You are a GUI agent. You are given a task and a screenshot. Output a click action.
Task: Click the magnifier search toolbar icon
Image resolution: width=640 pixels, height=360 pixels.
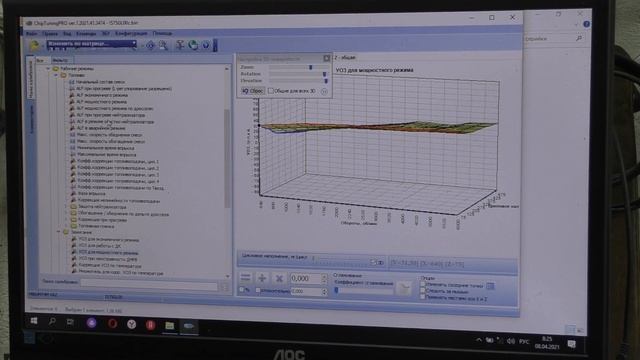[x=163, y=45]
